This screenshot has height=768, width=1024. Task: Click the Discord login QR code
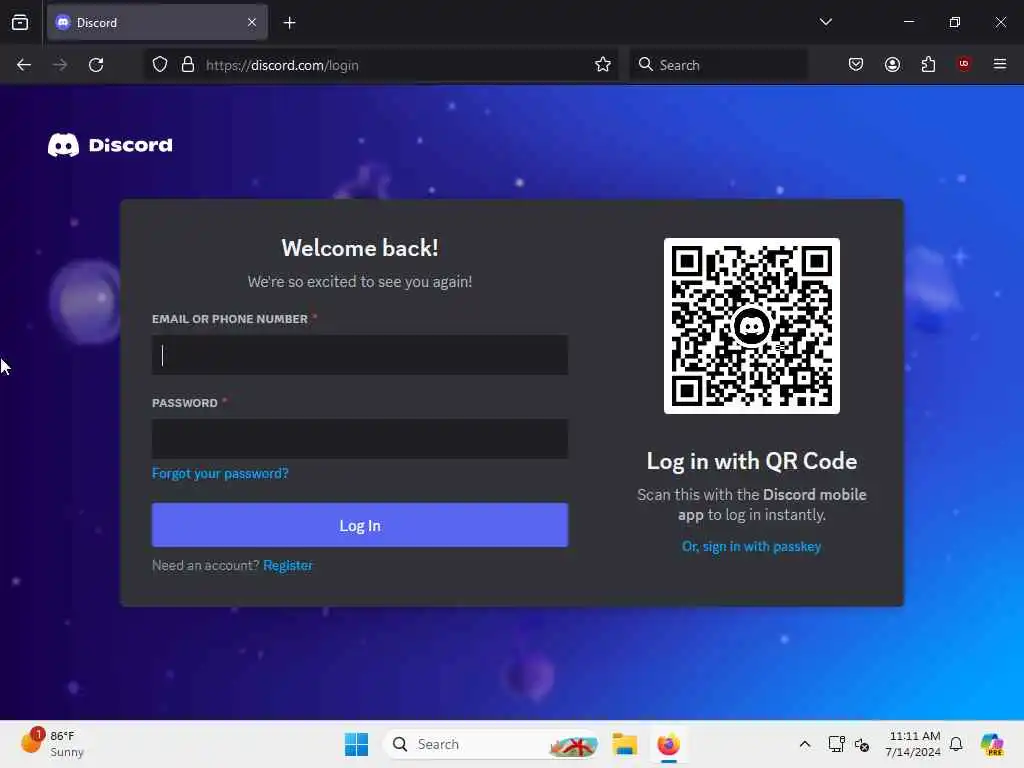coord(752,326)
